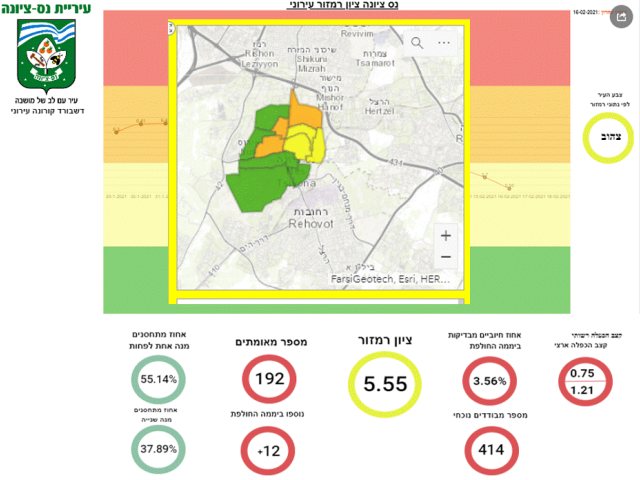
Task: Click the 3.56% positive tests gauge
Action: coord(489,381)
